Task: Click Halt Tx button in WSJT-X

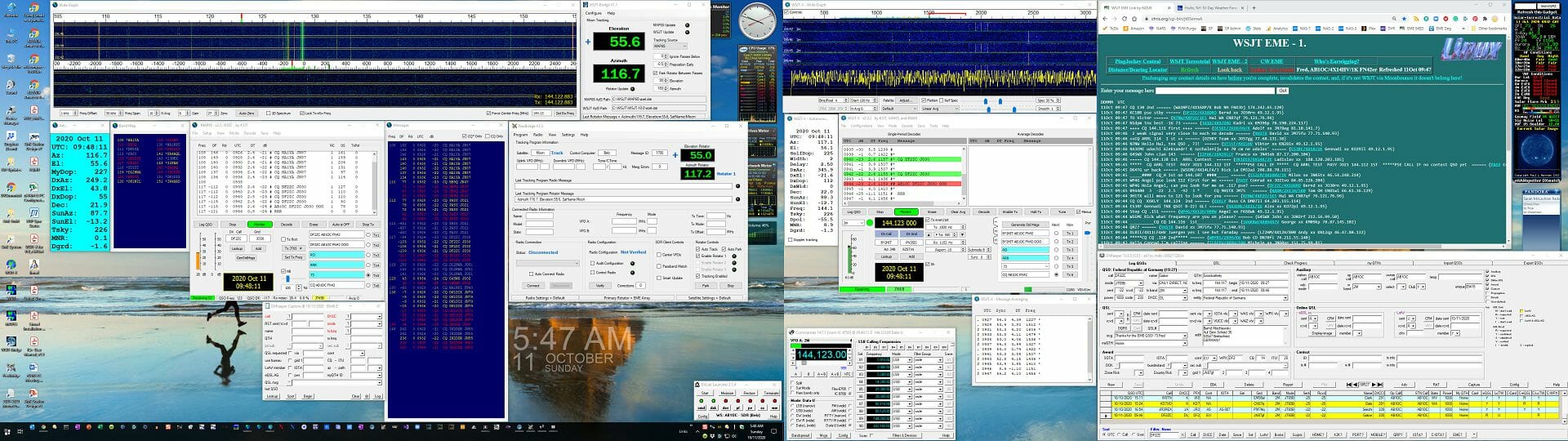Action: 1036,212
